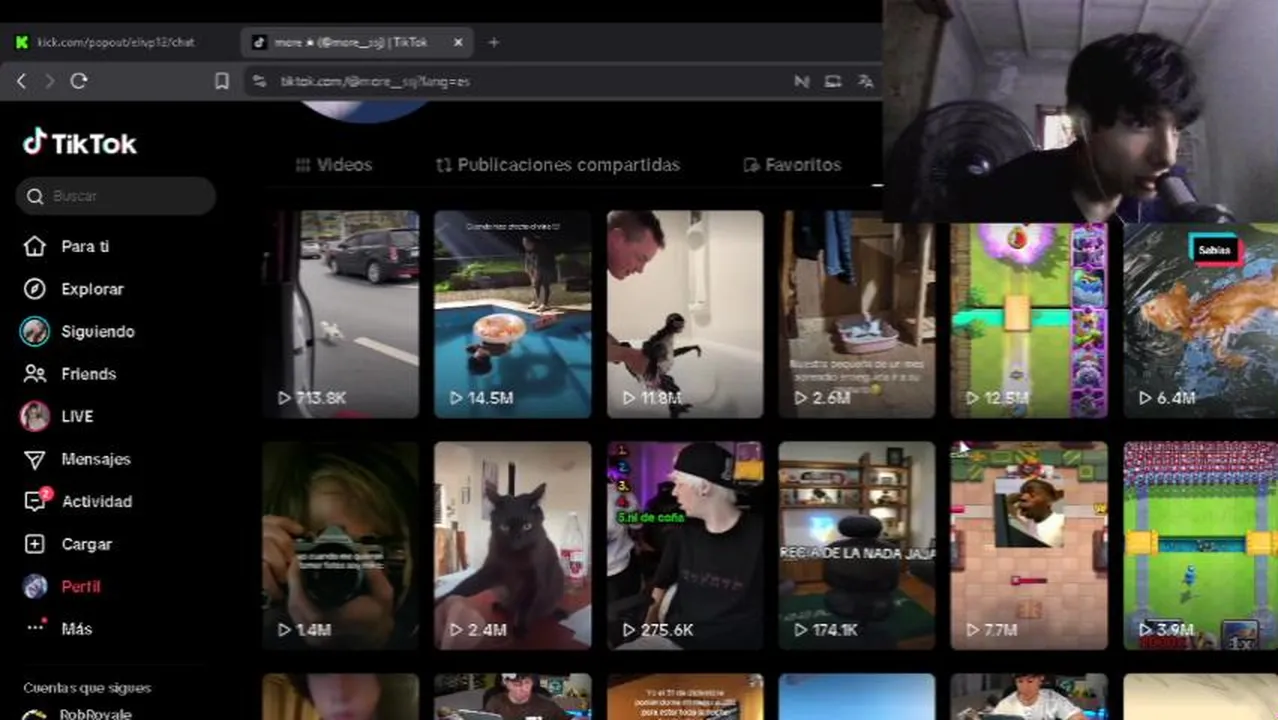The image size is (1278, 720).
Task: Click the Mensajes paper-plane icon
Action: [35, 459]
